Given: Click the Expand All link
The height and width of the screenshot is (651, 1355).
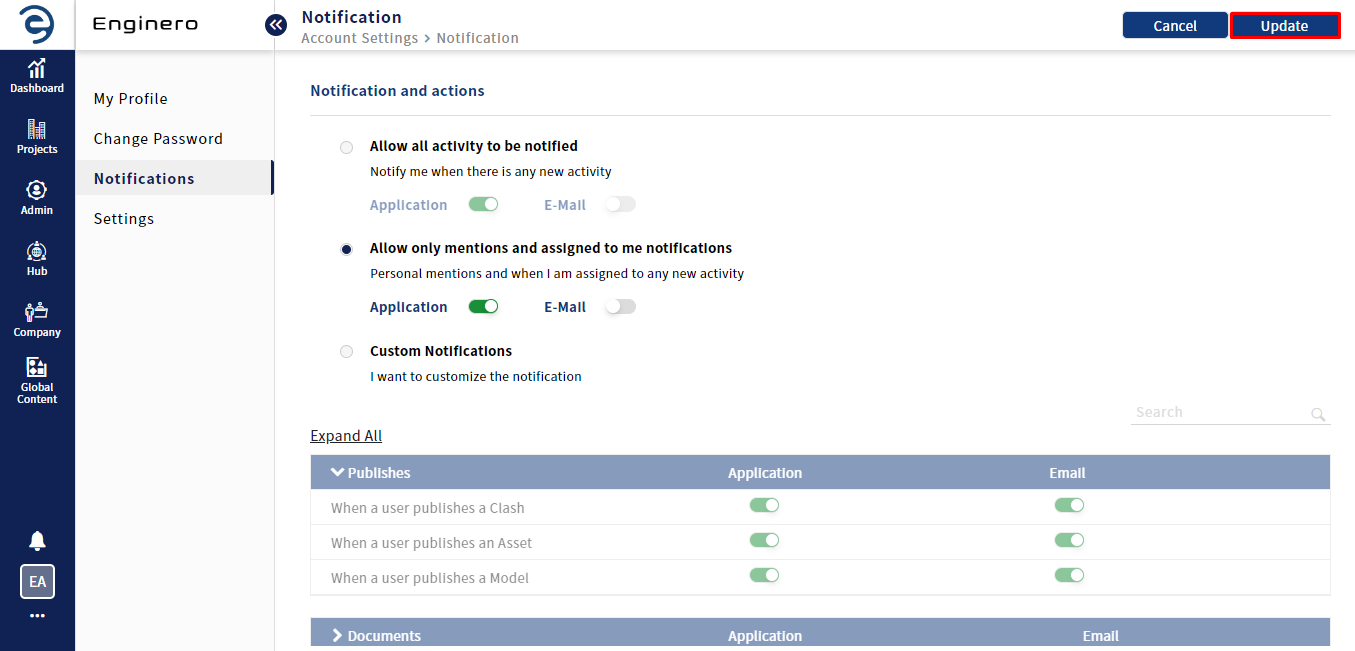Looking at the screenshot, I should tap(346, 436).
